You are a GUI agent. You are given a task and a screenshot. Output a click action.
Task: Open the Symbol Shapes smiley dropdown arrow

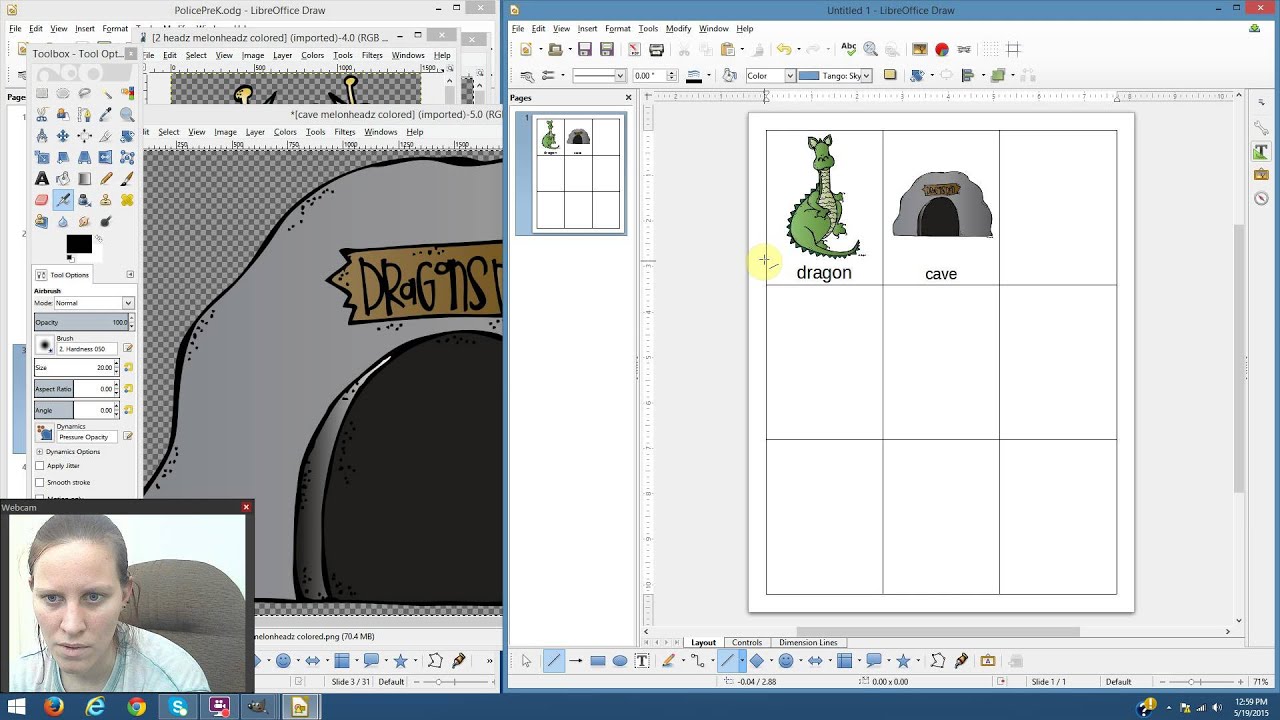799,661
